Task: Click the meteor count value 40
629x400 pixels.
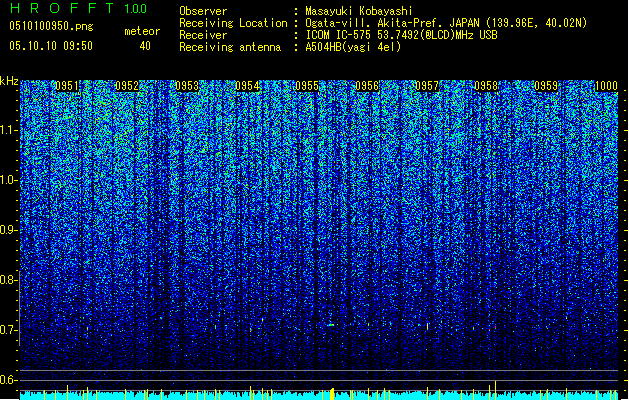Action: pyautogui.click(x=145, y=46)
